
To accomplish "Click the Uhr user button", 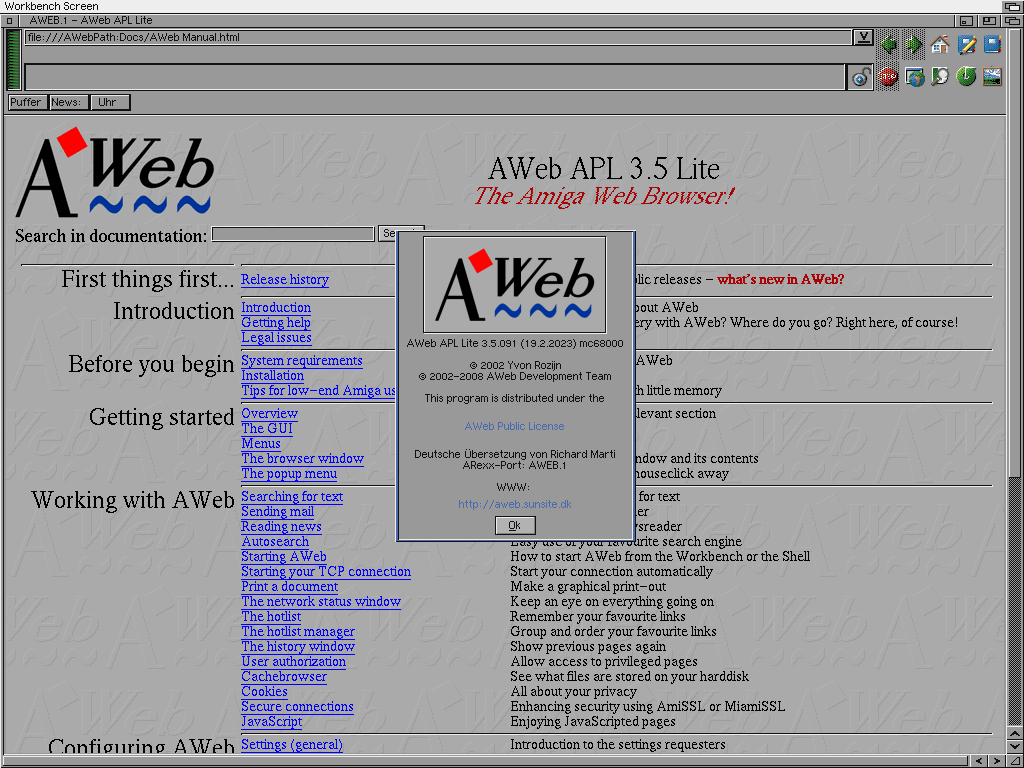I will pos(110,103).
